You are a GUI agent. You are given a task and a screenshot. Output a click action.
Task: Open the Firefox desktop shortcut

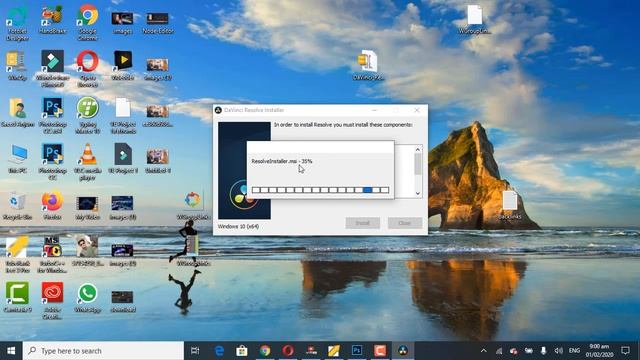52,206
